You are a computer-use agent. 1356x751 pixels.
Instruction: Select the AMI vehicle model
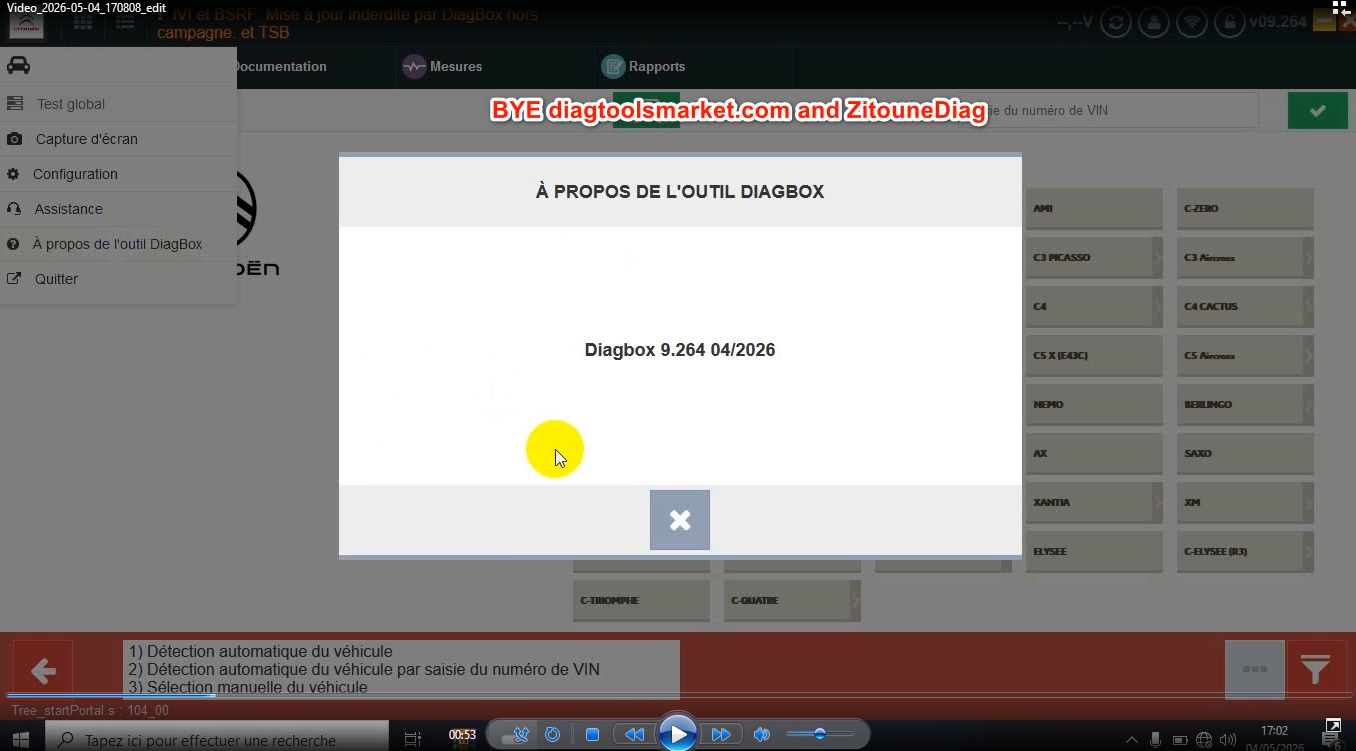pos(1094,209)
